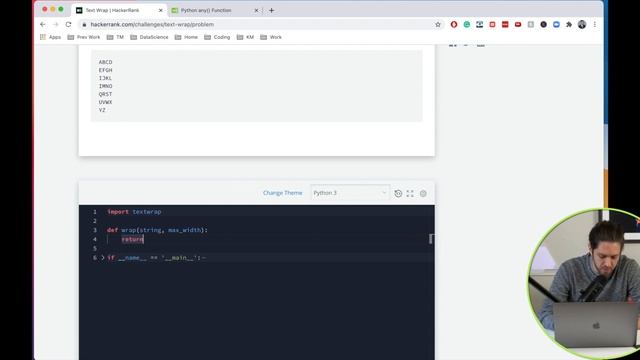This screenshot has height=360, width=640.
Task: Open a new browser tab
Action: pos(271,10)
